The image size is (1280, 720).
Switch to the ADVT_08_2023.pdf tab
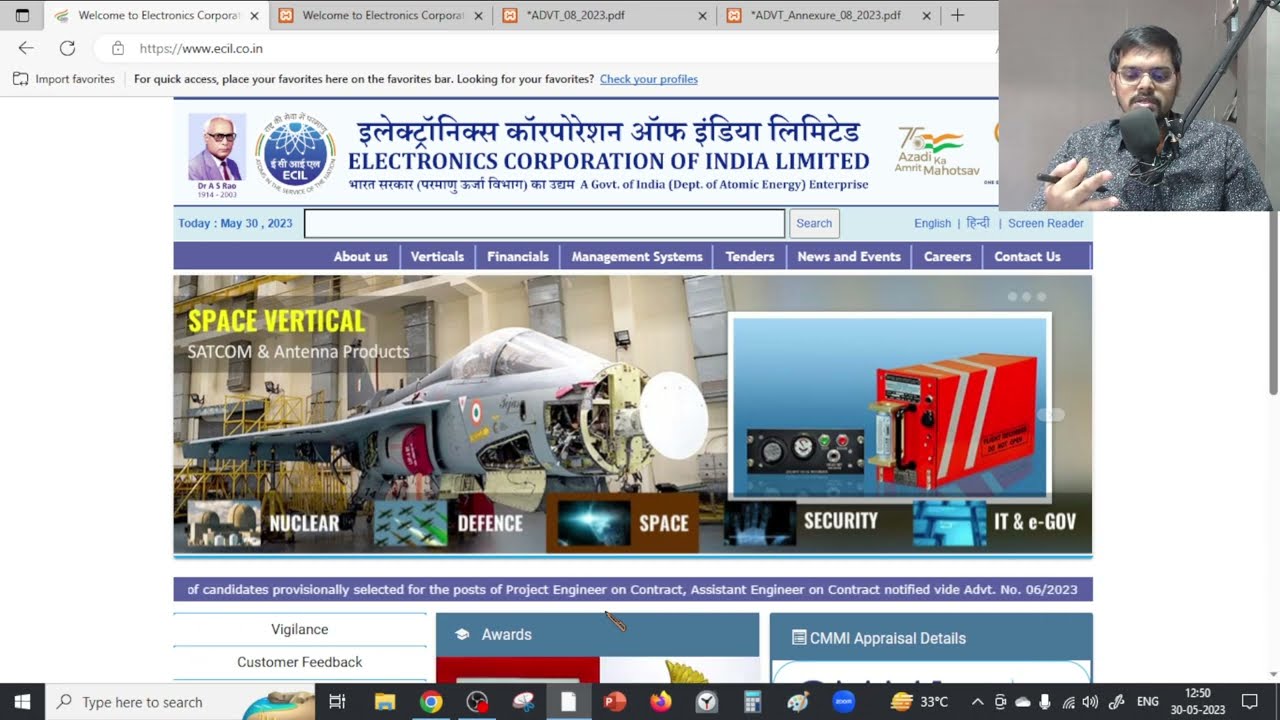604,15
